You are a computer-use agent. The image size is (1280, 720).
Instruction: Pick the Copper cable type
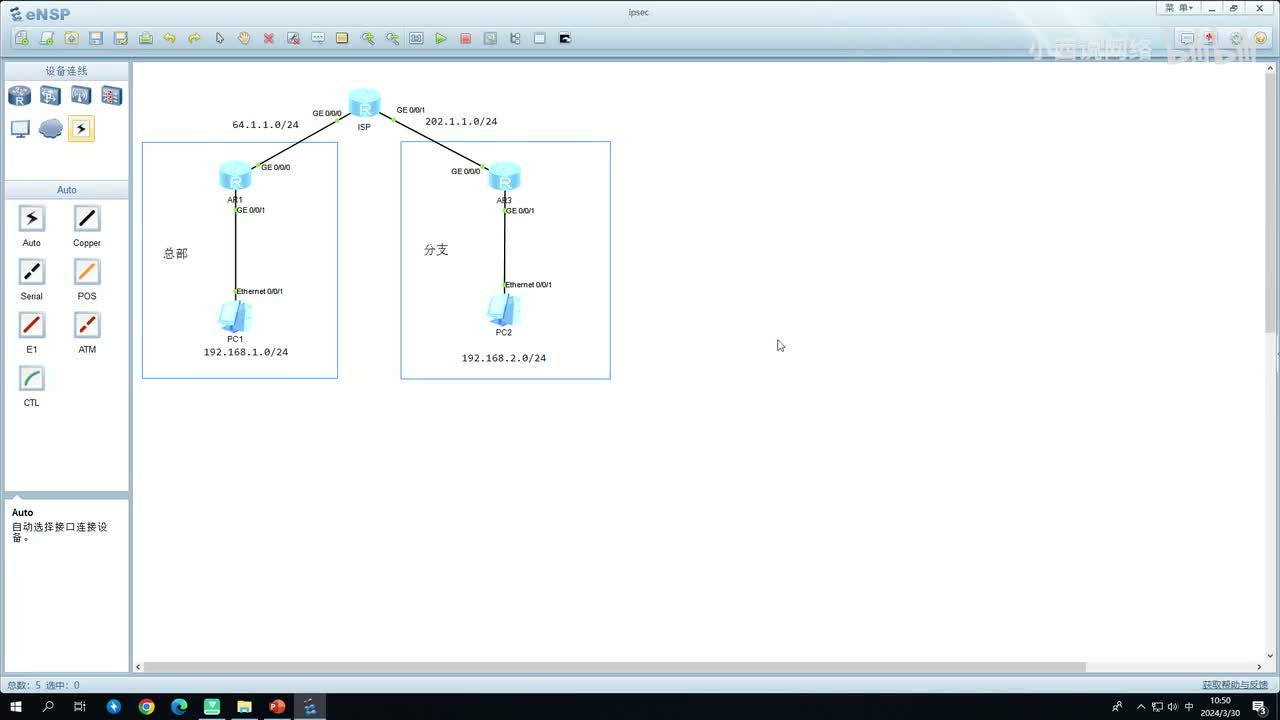[x=87, y=219]
